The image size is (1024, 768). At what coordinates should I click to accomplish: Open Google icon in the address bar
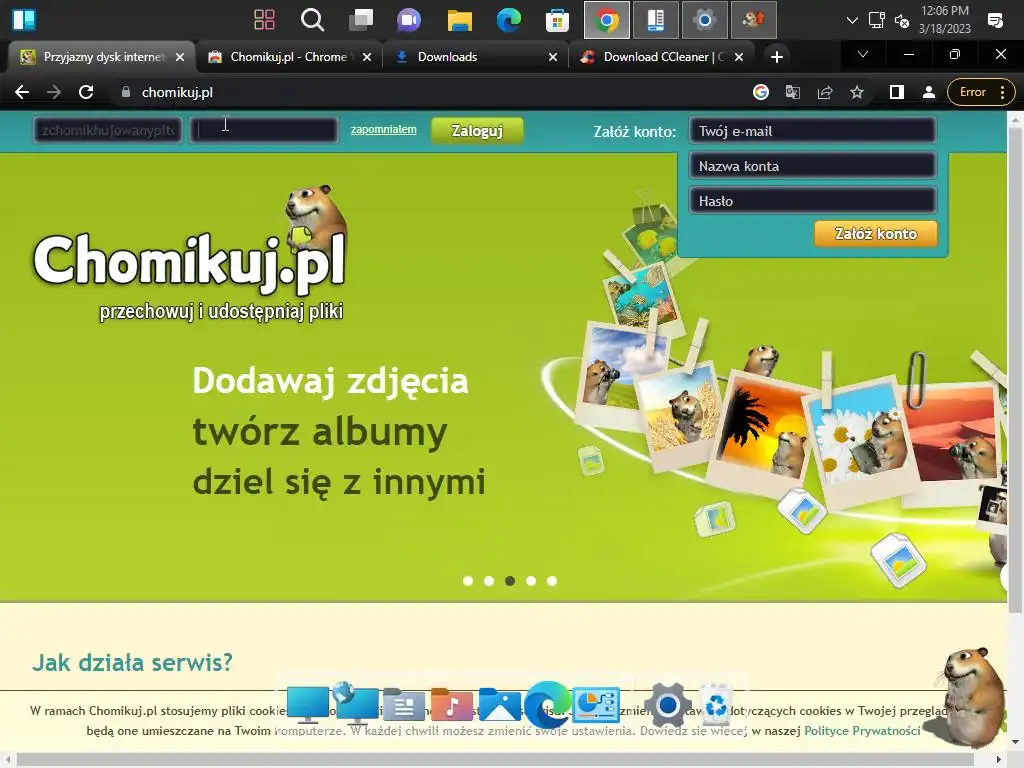(x=760, y=92)
